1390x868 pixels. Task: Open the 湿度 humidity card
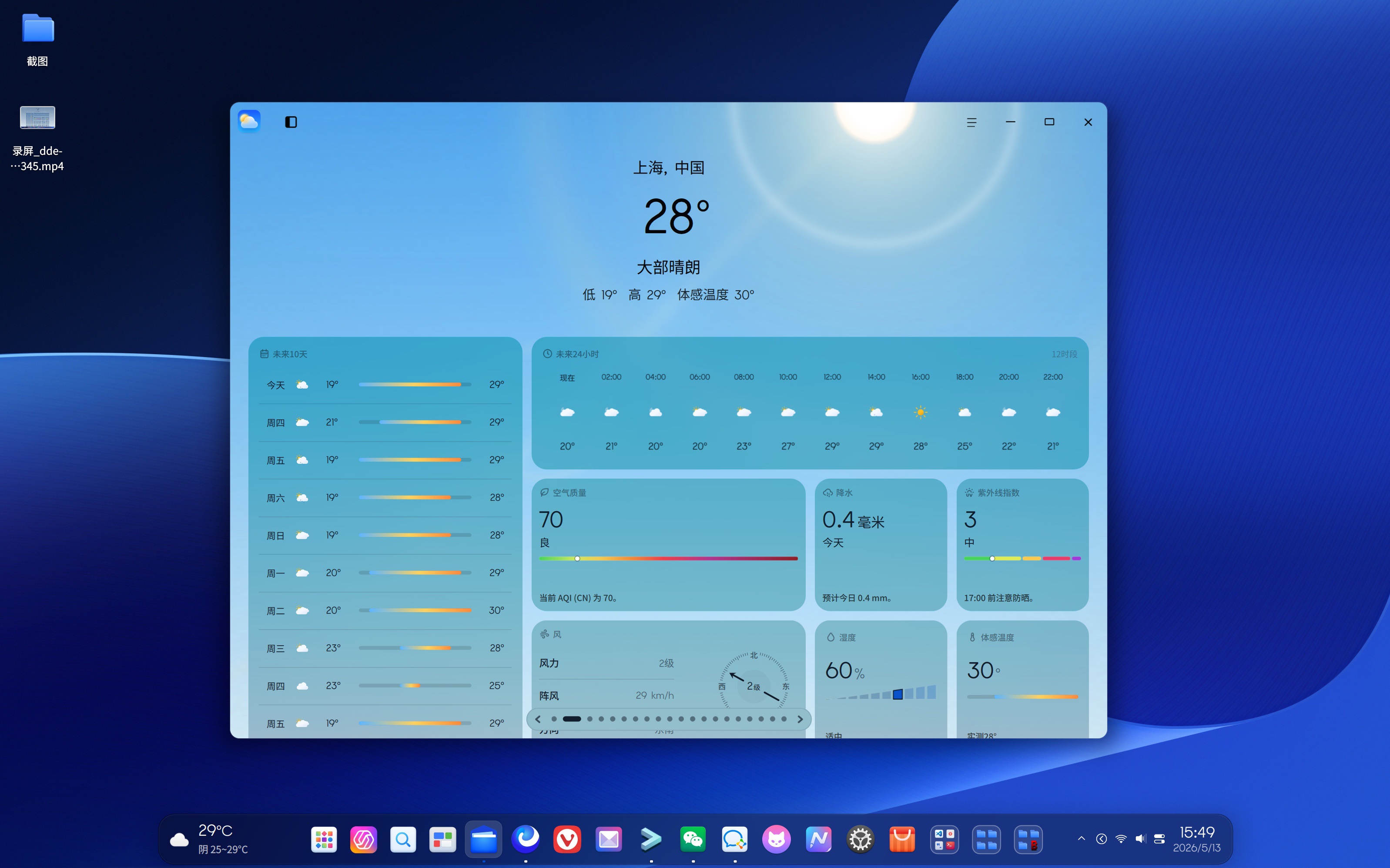pos(881,679)
